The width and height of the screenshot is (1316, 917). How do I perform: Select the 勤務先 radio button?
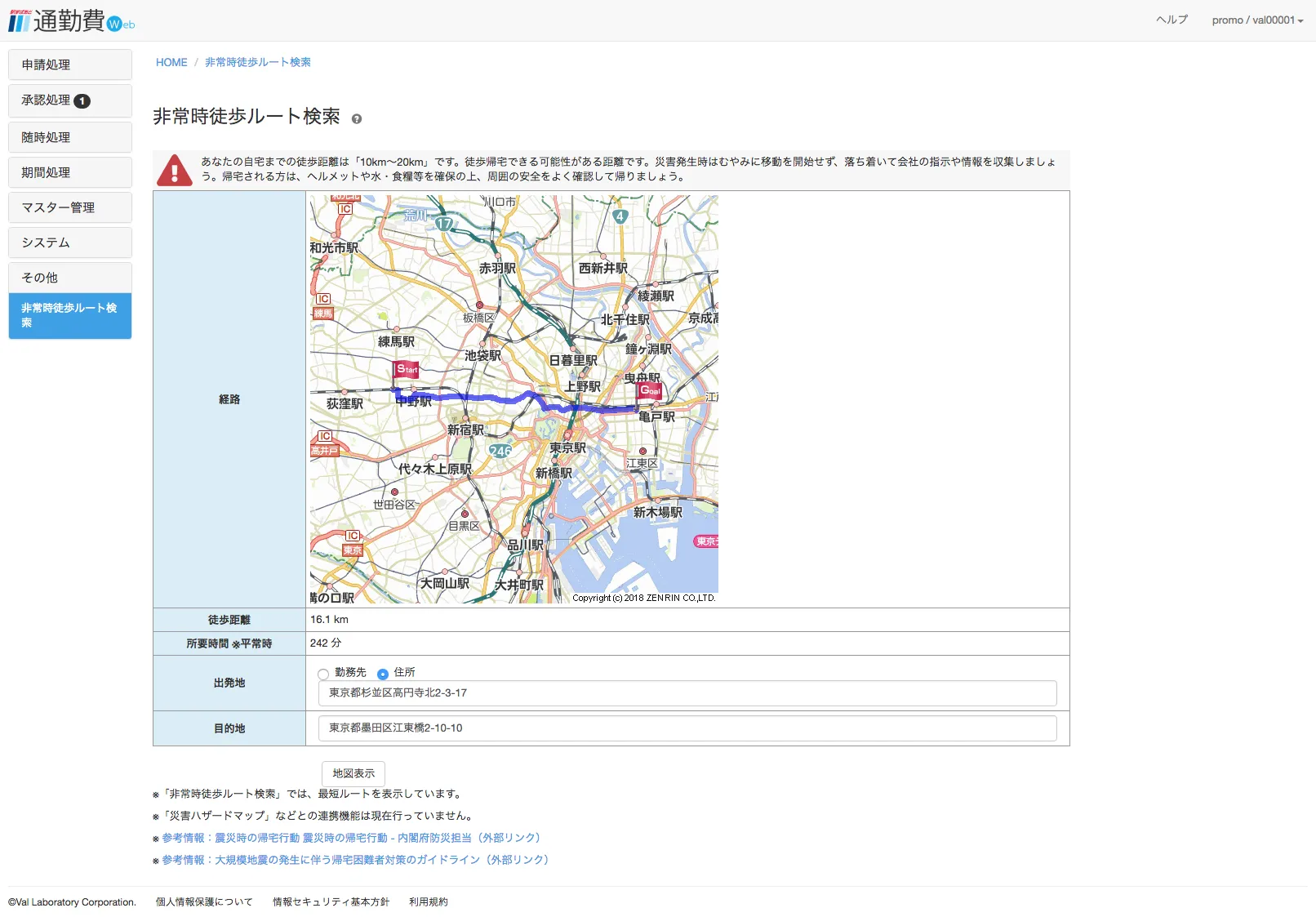click(x=323, y=674)
